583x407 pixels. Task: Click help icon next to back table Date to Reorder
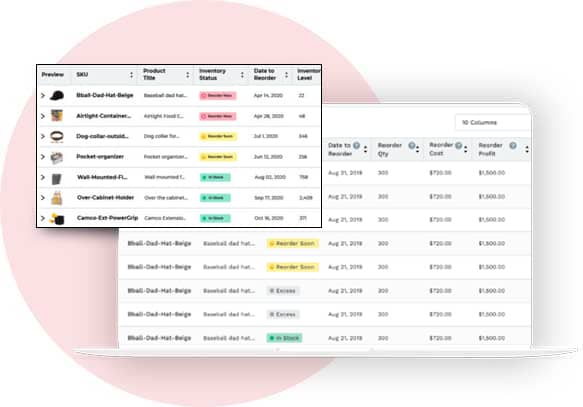(356, 145)
